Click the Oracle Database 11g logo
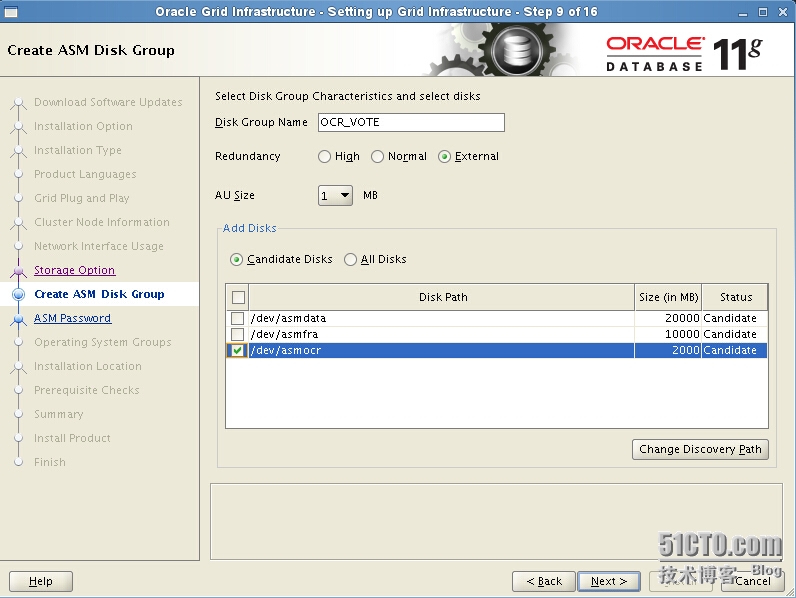Image resolution: width=796 pixels, height=598 pixels. pos(684,54)
